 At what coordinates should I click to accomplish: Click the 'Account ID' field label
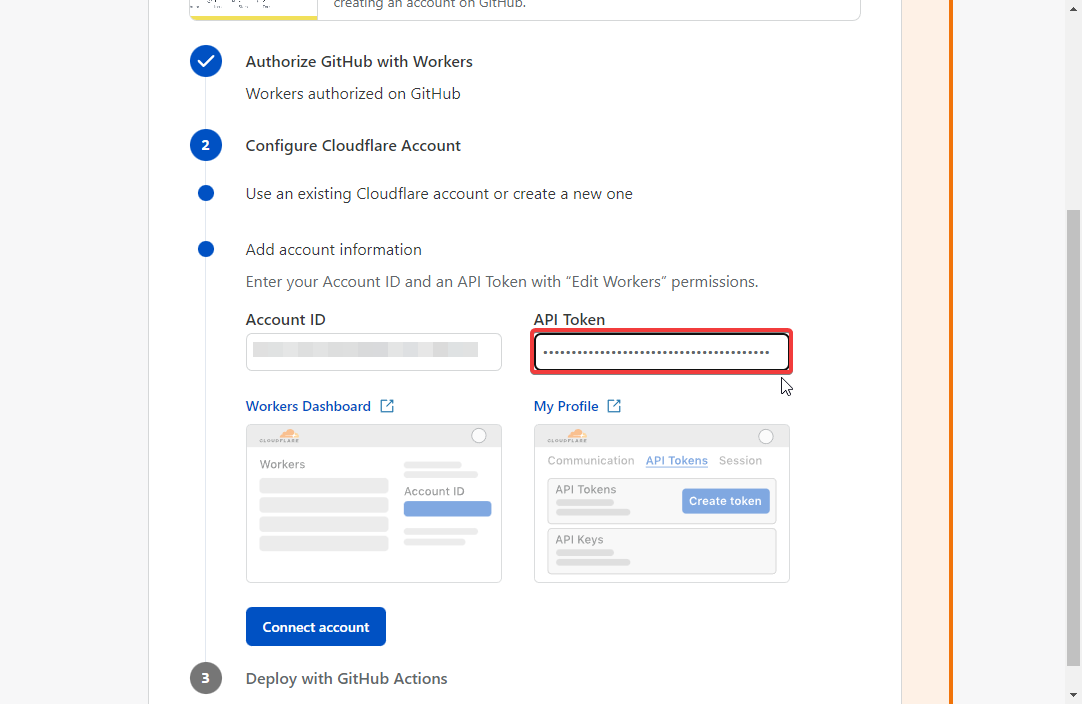pos(286,320)
